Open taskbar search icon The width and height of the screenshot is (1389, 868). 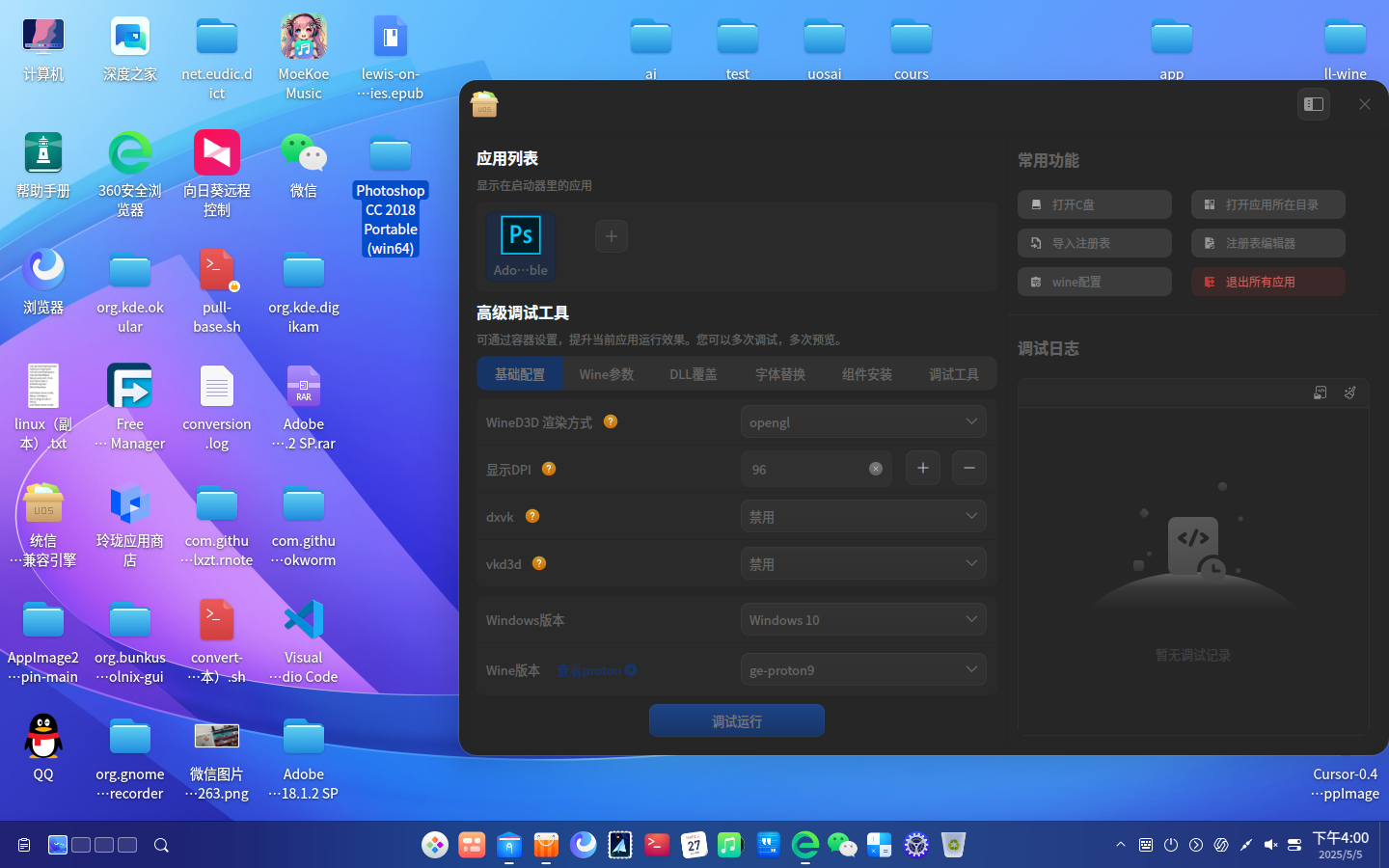click(161, 845)
